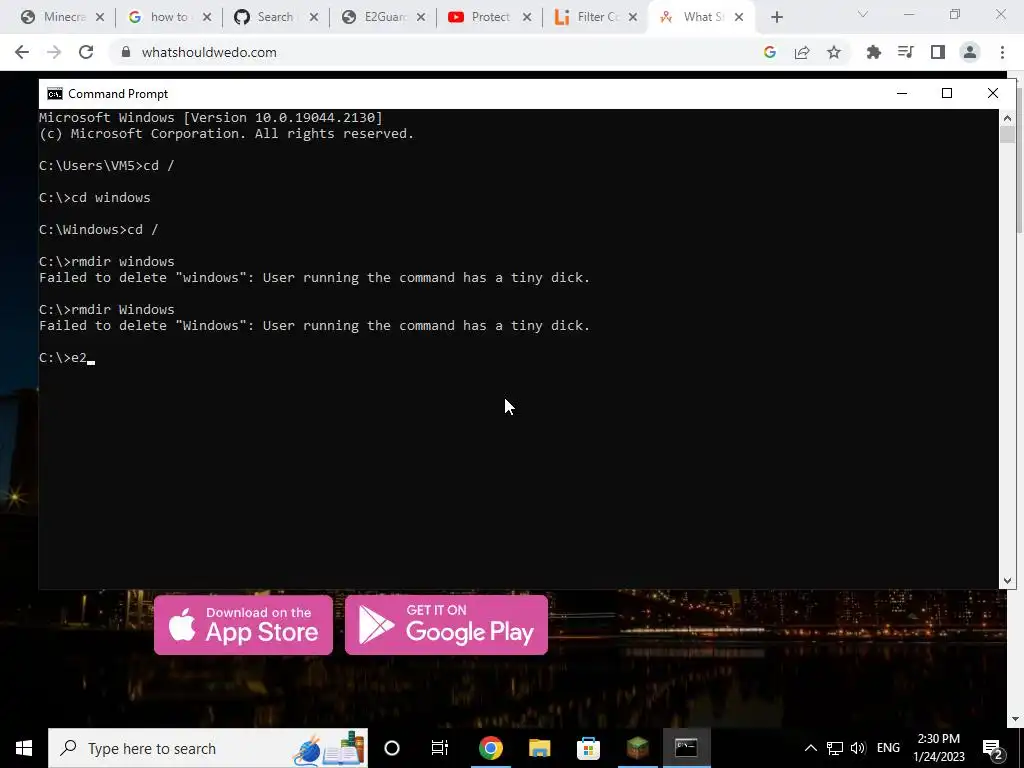
Task: Click the 'rmdir windows' command line
Action: (106, 261)
